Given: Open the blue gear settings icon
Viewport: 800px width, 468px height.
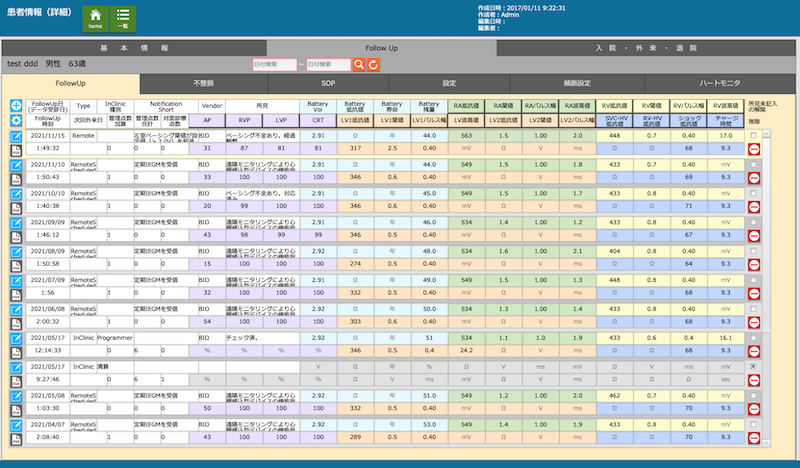Looking at the screenshot, I should point(16,119).
